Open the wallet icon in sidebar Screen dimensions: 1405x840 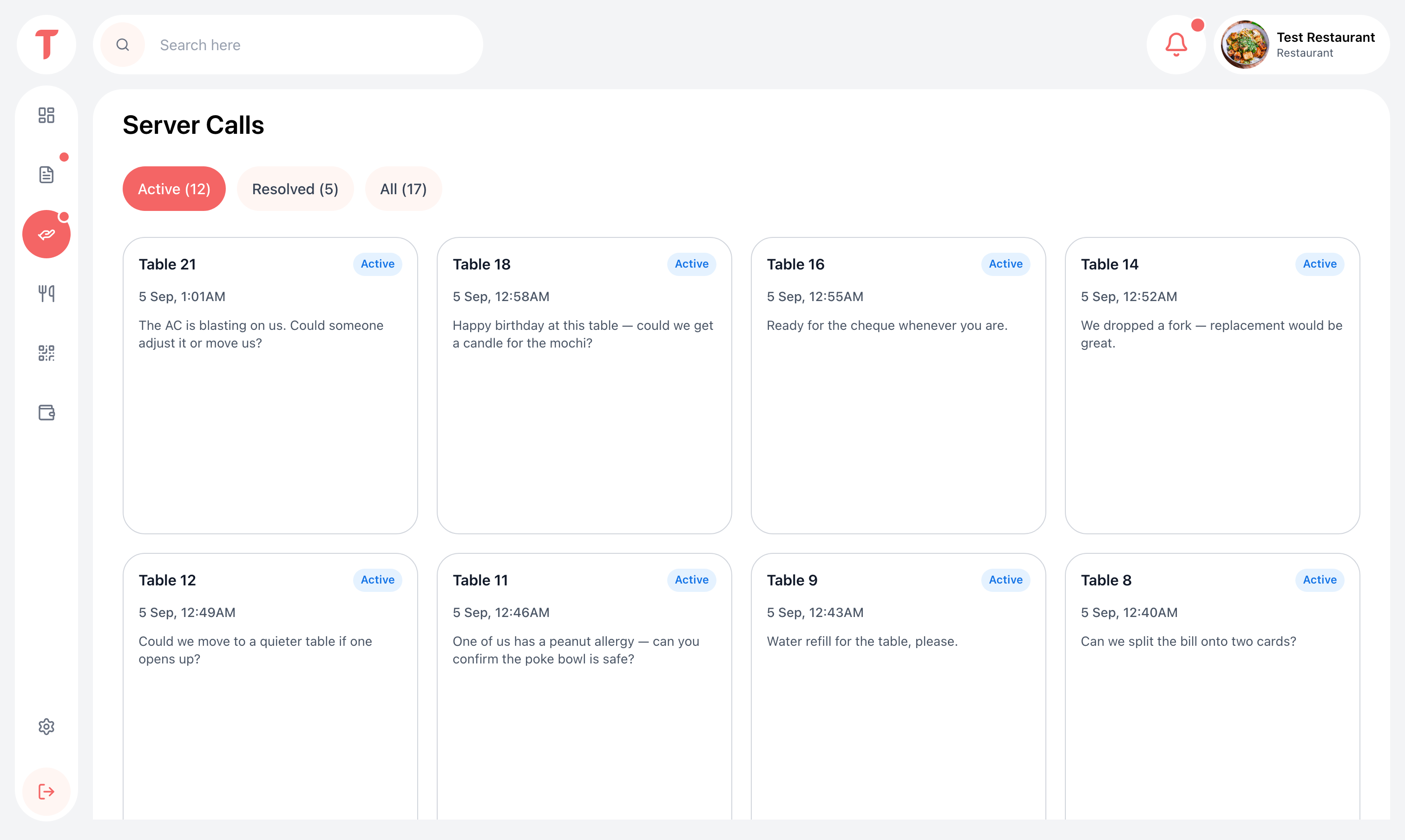click(x=46, y=413)
